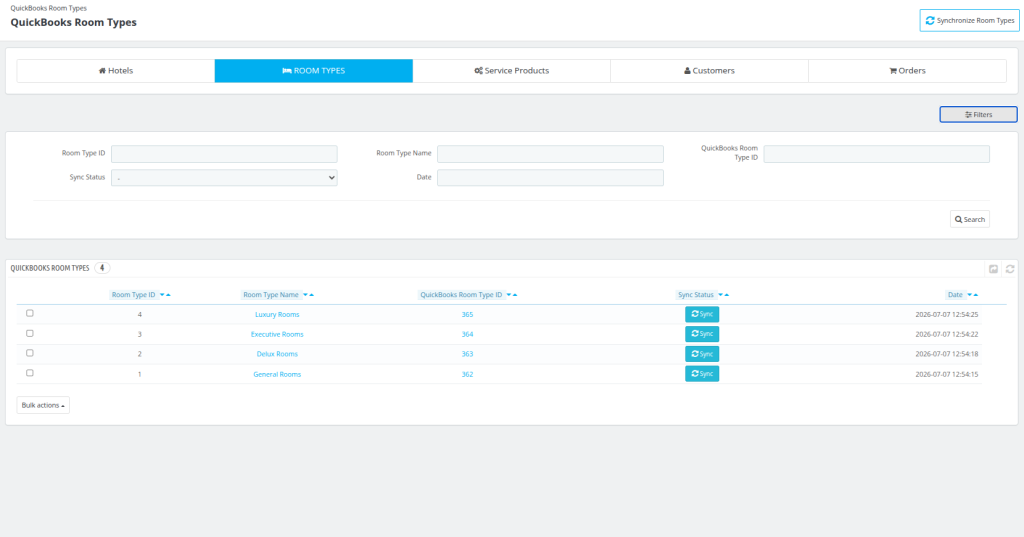
Task: Click the date 2026-07-07 12:54:15
Action: (946, 374)
